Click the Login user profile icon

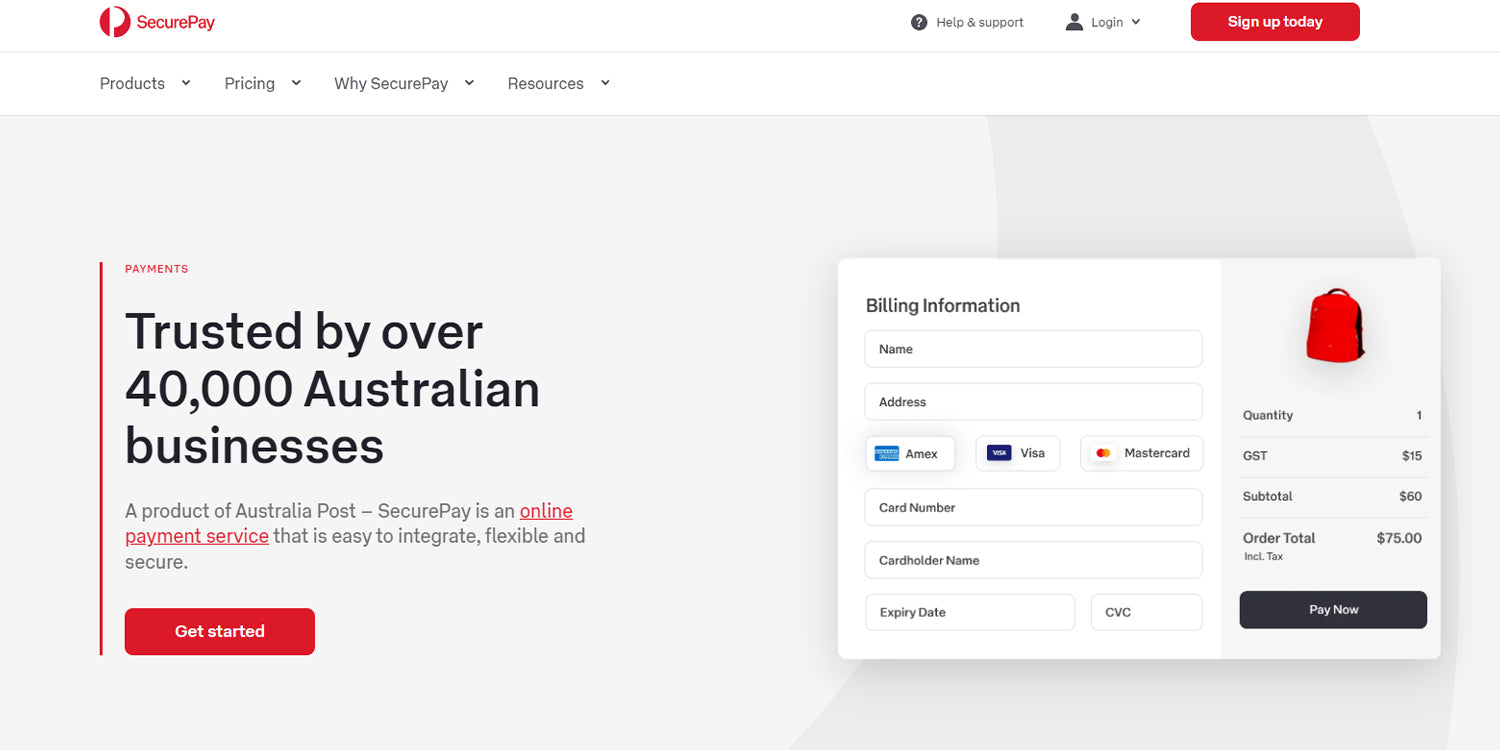click(1074, 22)
